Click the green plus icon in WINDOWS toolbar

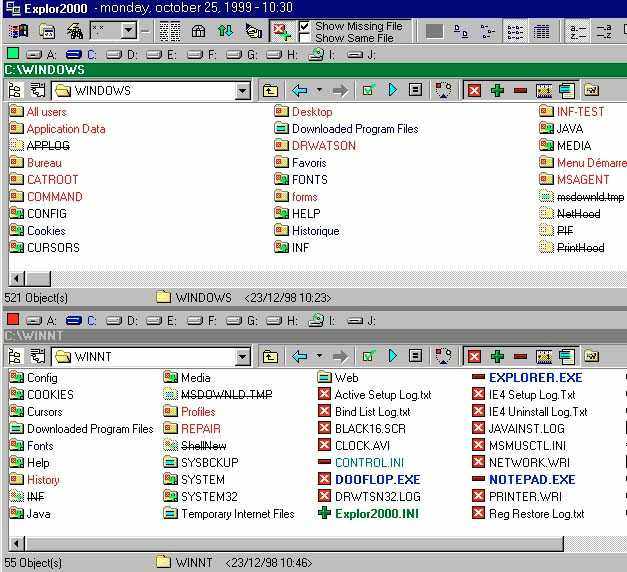click(497, 91)
